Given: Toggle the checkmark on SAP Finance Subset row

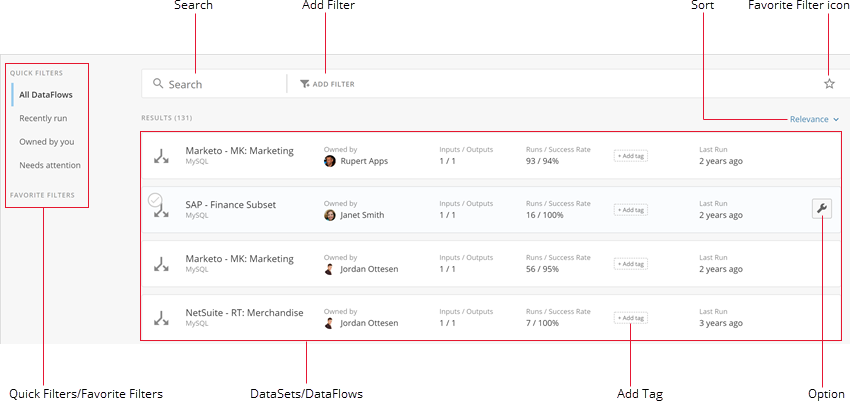Looking at the screenshot, I should tap(154, 200).
